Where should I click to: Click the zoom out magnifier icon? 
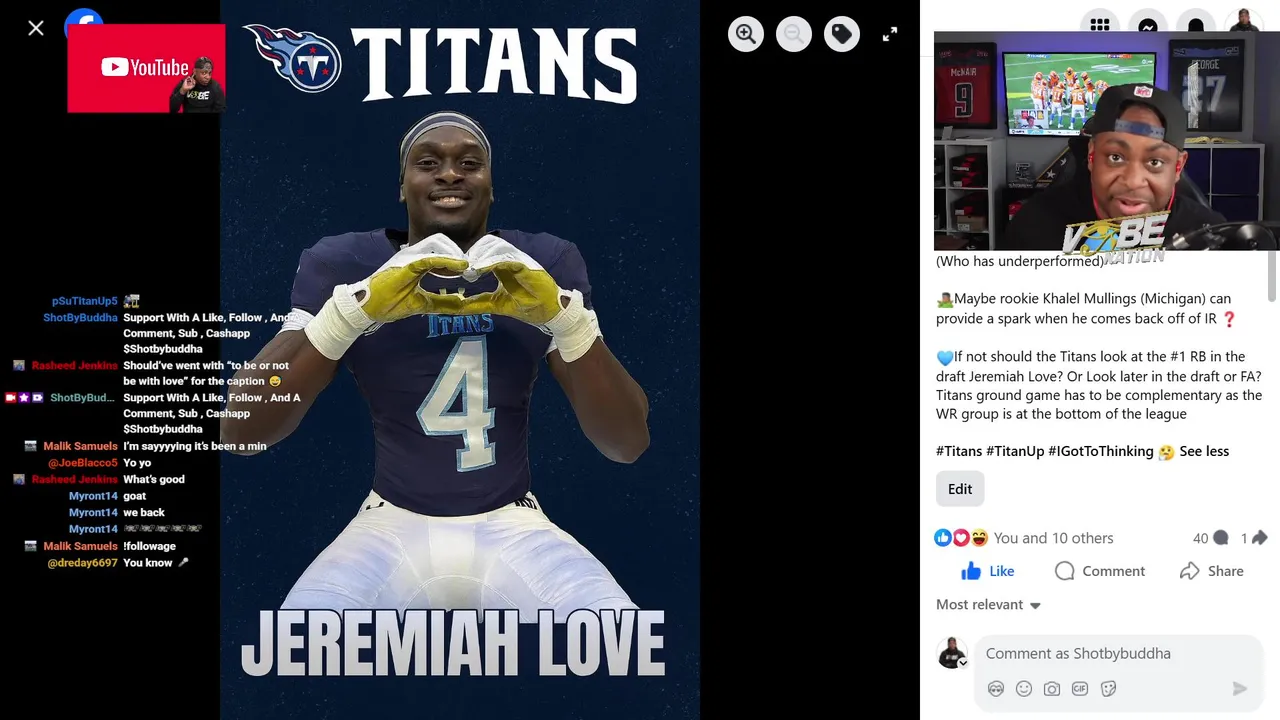point(794,34)
